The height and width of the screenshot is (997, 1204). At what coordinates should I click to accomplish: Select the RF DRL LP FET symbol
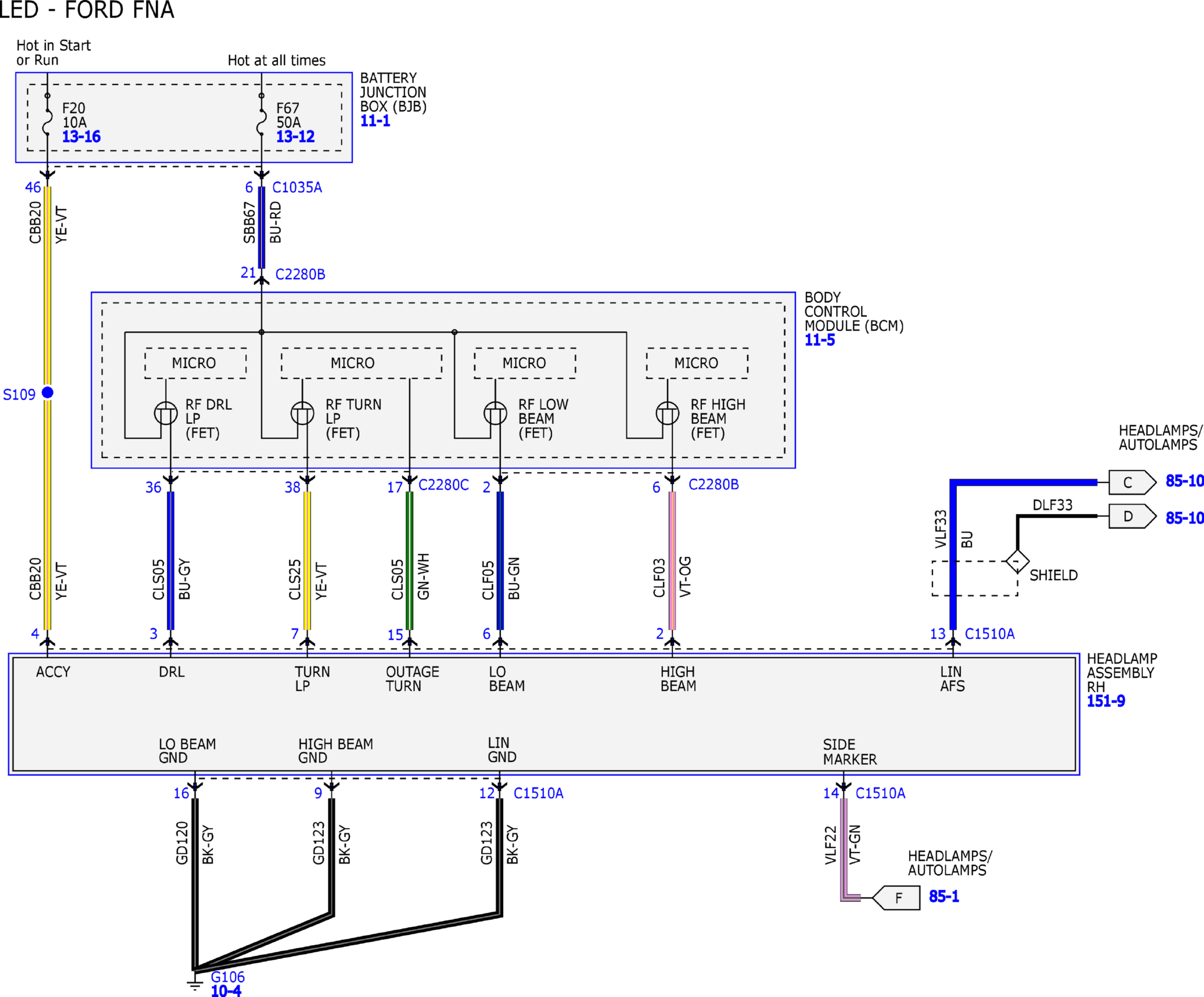tap(166, 413)
